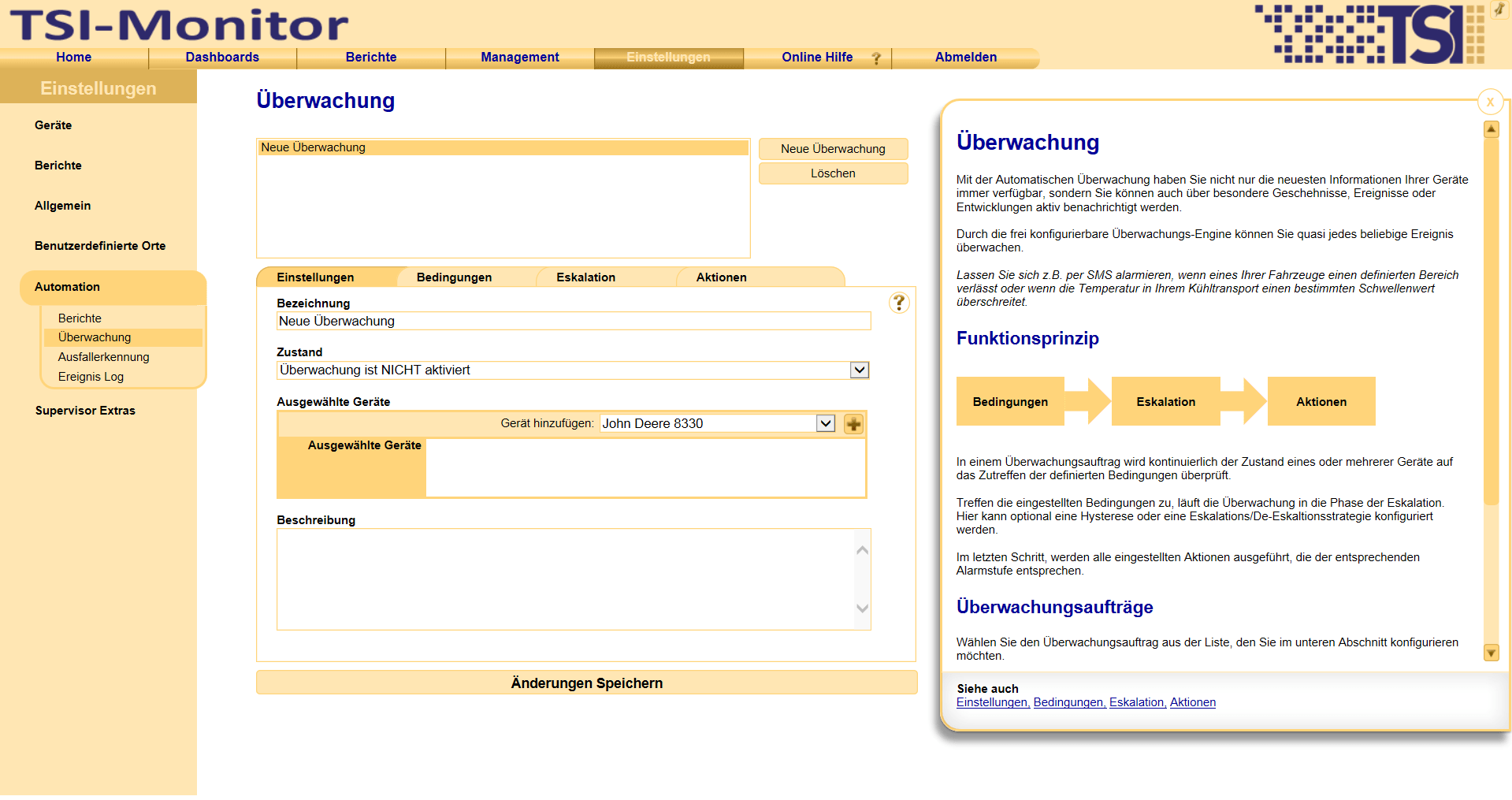Open Supervisor Extras in sidebar
This screenshot has height=800, width=1512.
(x=85, y=411)
